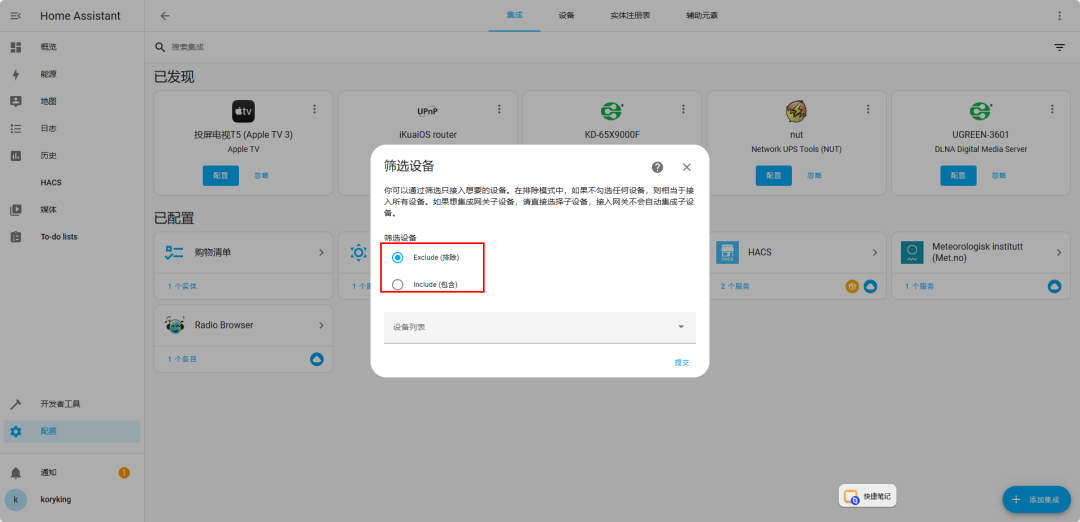
Task: Click HACS card orange custom-integration badge
Action: click(852, 286)
